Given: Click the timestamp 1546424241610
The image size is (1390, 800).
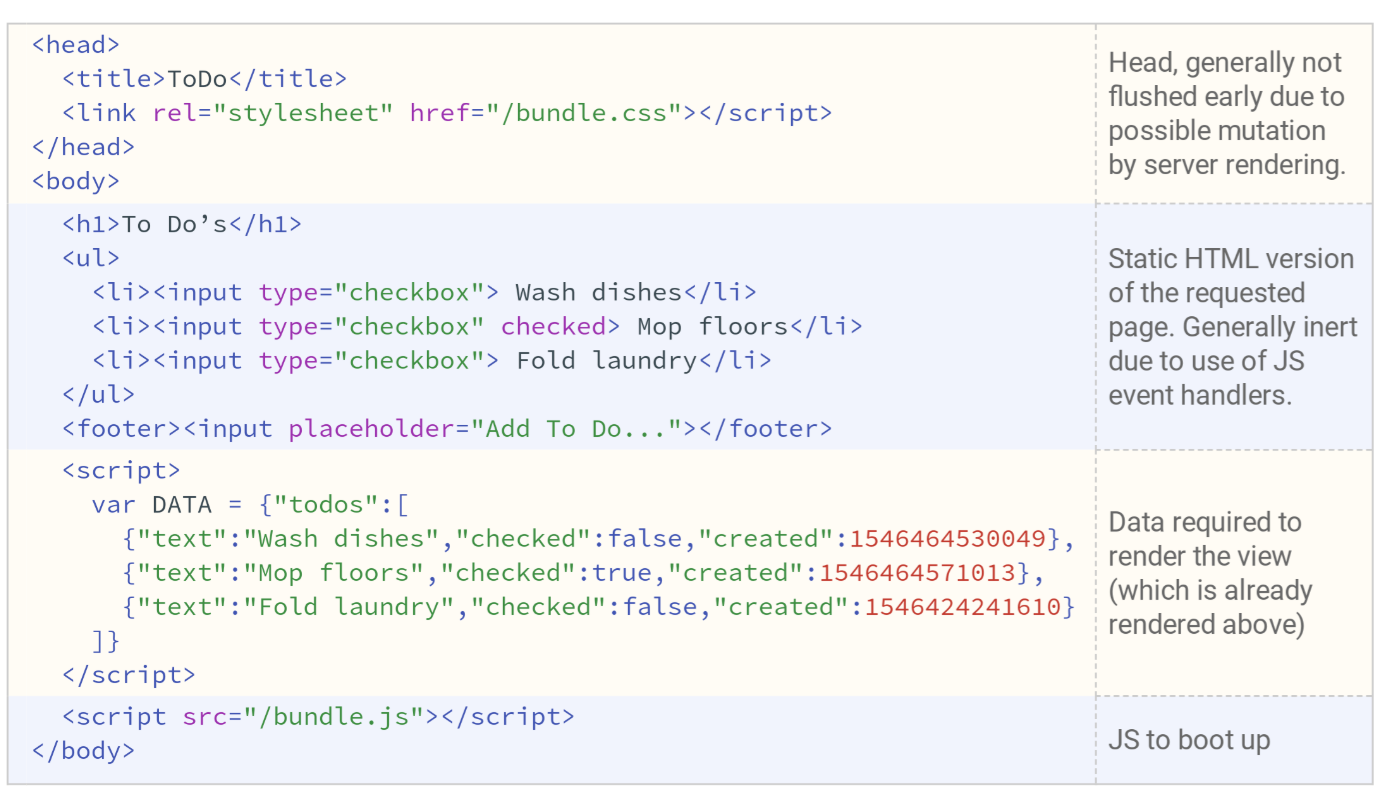Looking at the screenshot, I should [x=962, y=607].
